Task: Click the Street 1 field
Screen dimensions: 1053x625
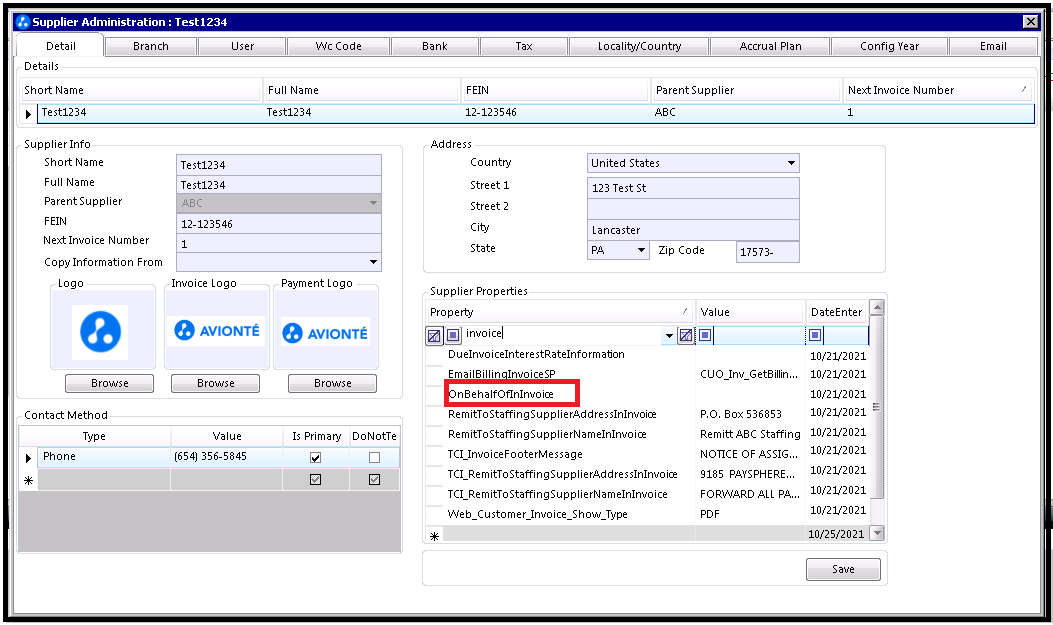Action: coord(693,188)
